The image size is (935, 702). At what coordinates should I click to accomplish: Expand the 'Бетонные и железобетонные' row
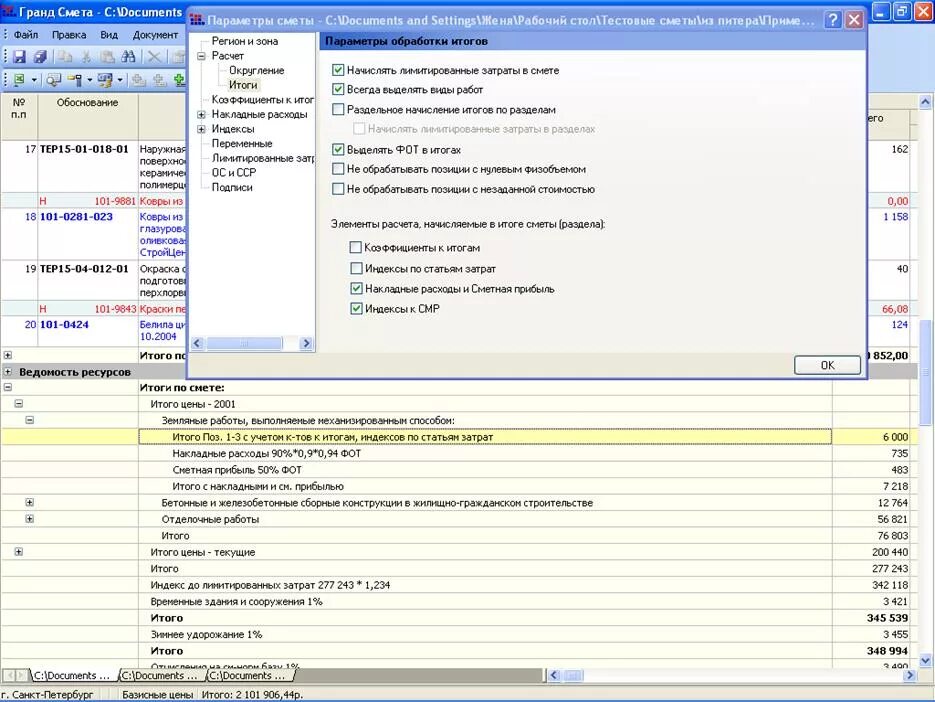point(29,502)
